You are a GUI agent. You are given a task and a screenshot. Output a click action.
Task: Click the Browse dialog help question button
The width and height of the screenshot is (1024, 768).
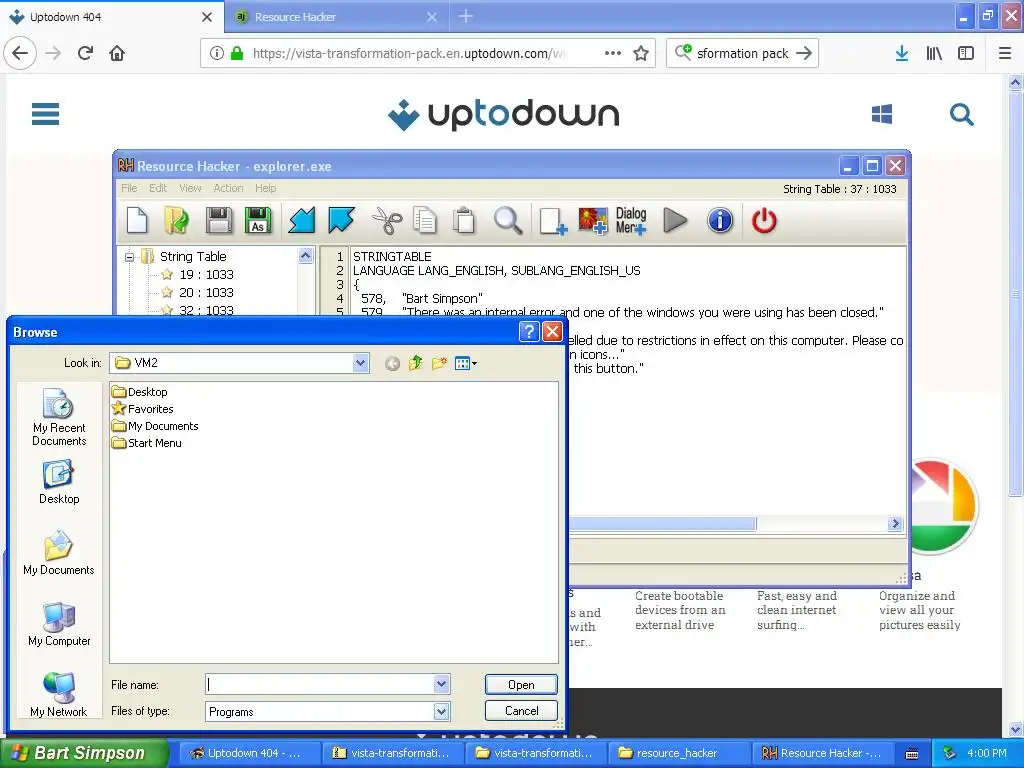point(529,332)
